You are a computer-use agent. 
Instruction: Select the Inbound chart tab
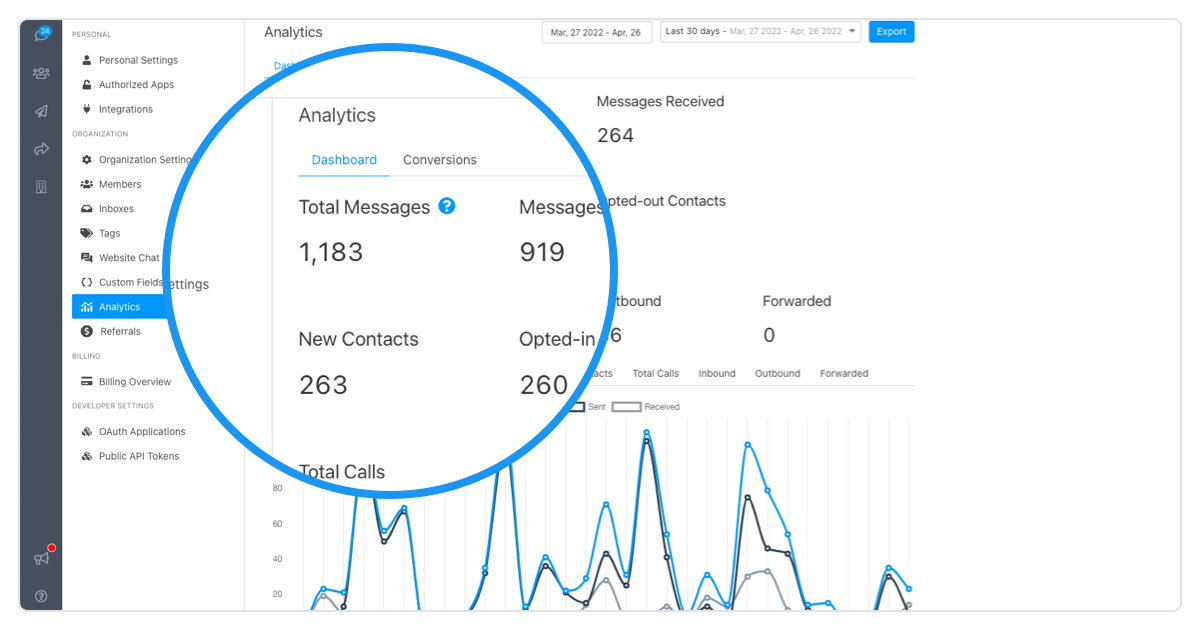[x=717, y=373]
